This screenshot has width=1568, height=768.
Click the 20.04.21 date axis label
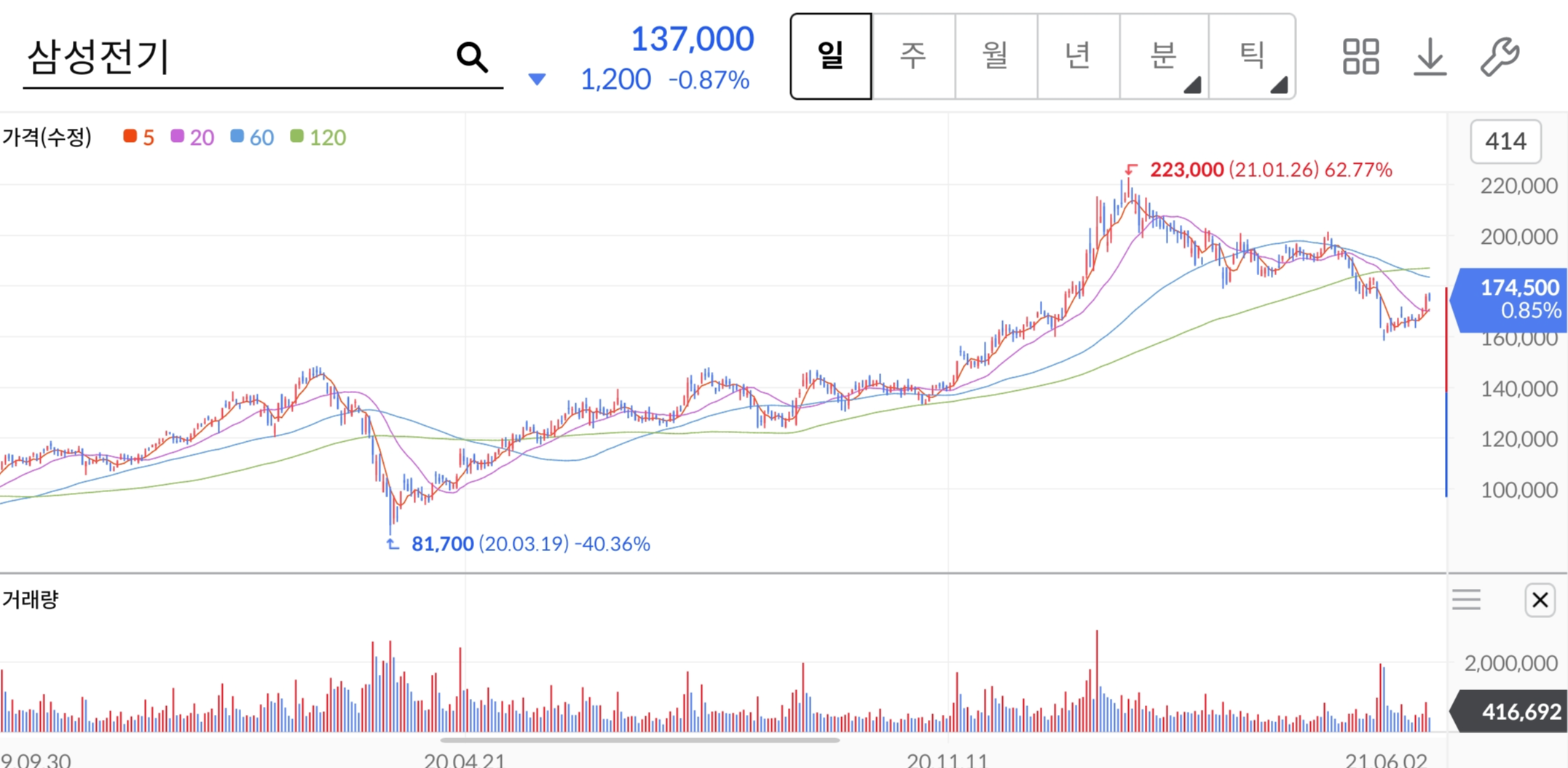coord(465,760)
